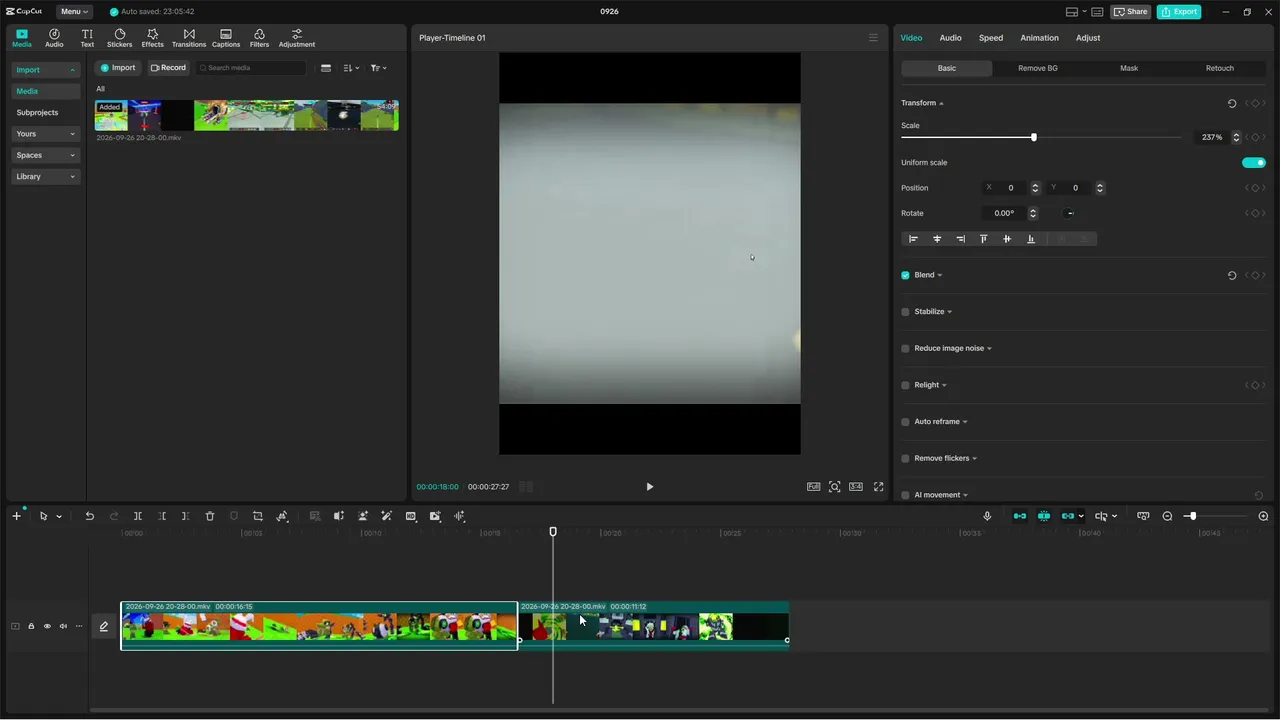
Task: Click the microphone record voiceover icon
Action: coord(987,516)
